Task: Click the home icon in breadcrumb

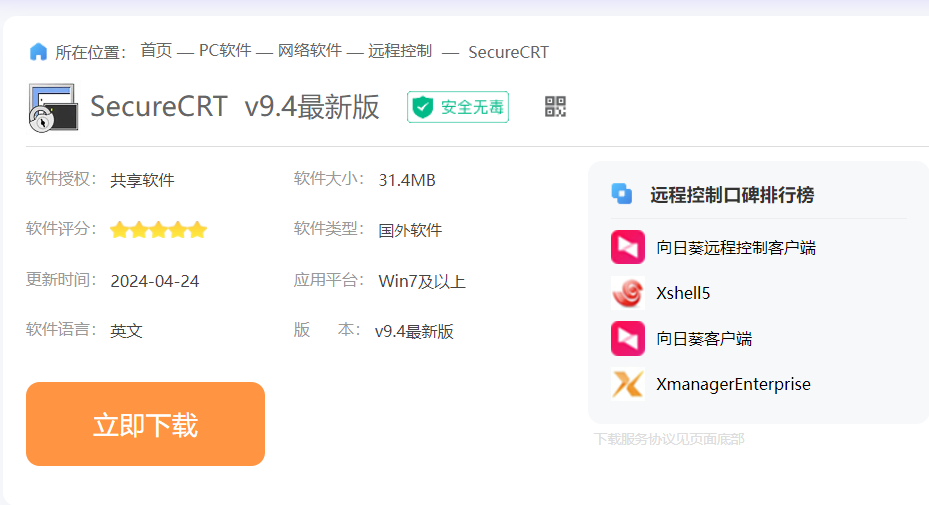Action: pos(38,52)
